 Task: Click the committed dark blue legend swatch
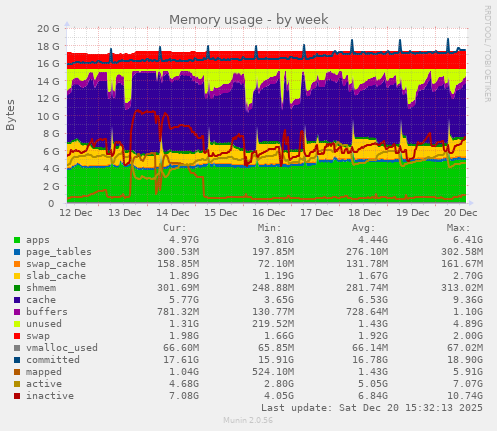pos(17,360)
